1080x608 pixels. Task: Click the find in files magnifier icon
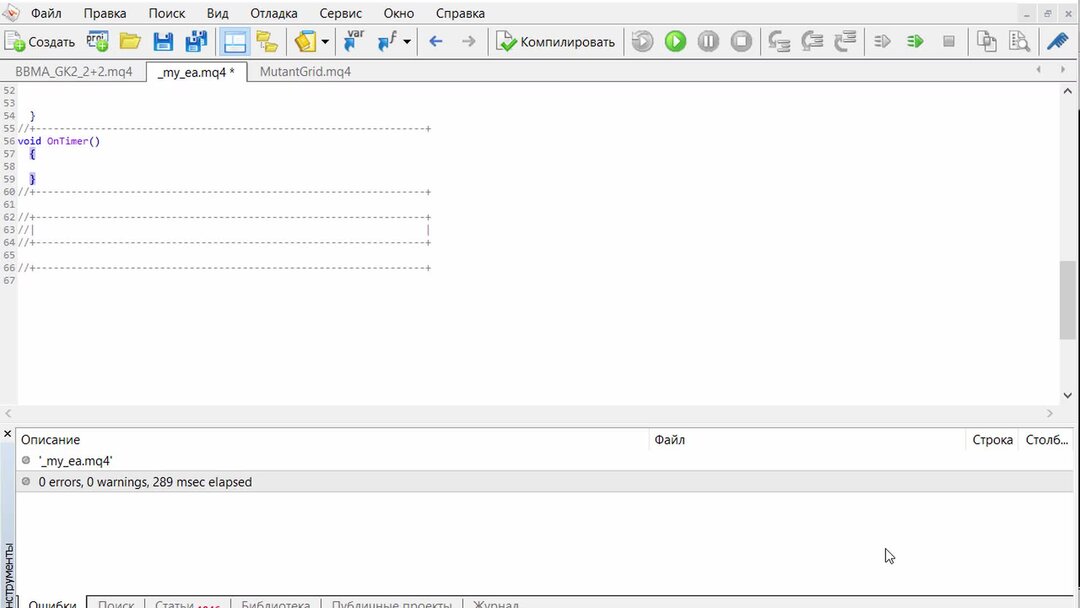click(x=1019, y=42)
